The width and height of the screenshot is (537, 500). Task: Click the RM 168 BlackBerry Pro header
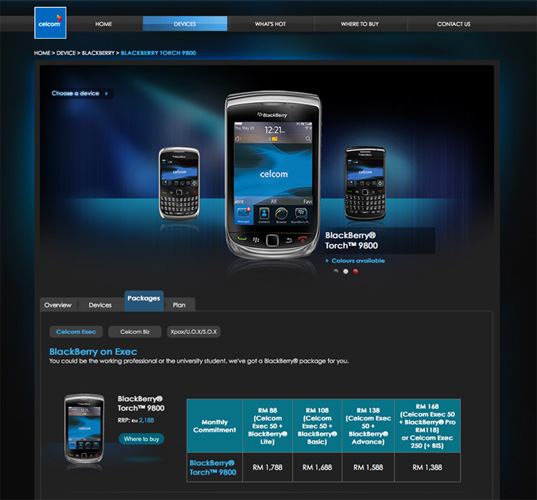tap(427, 426)
